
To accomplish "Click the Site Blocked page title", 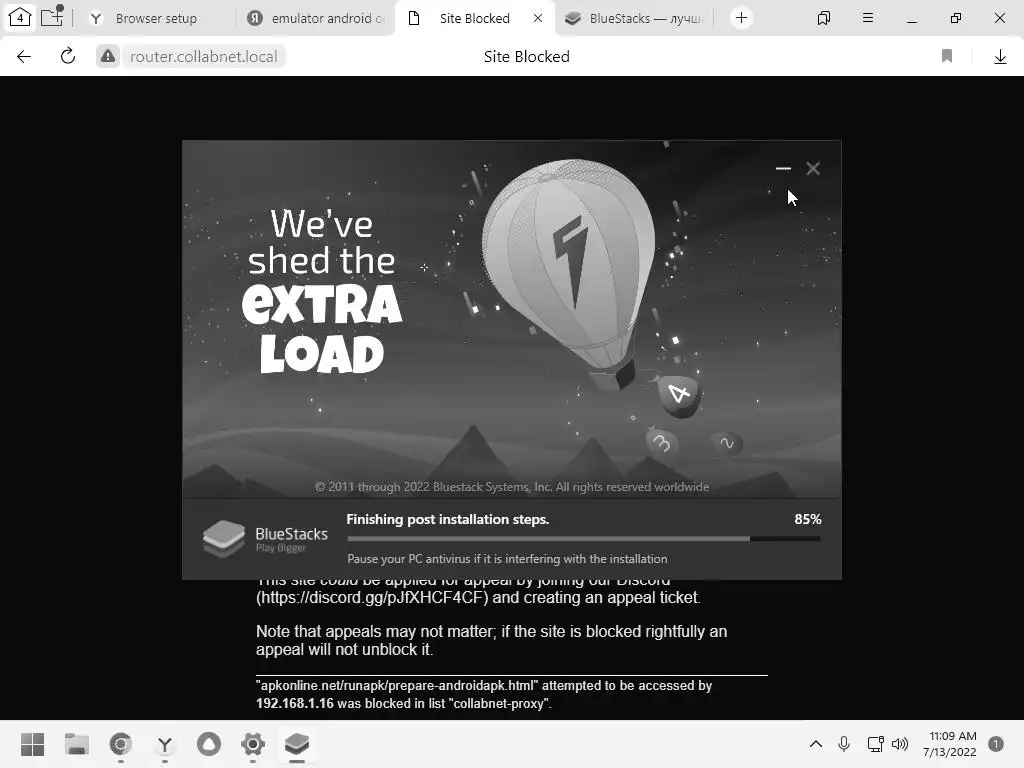I will 526,57.
